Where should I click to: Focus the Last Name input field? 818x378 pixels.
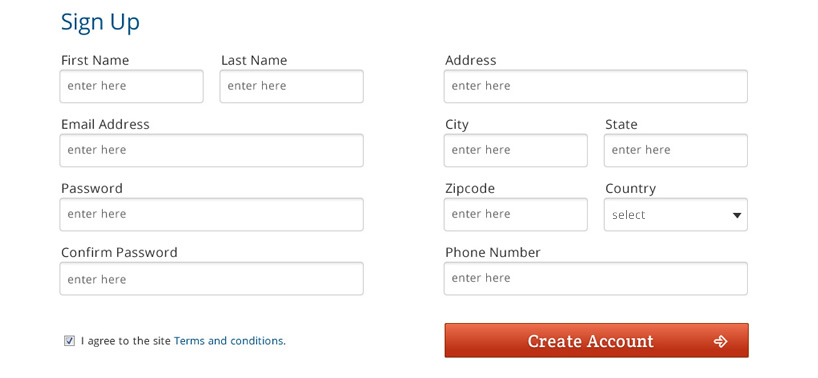[x=292, y=86]
